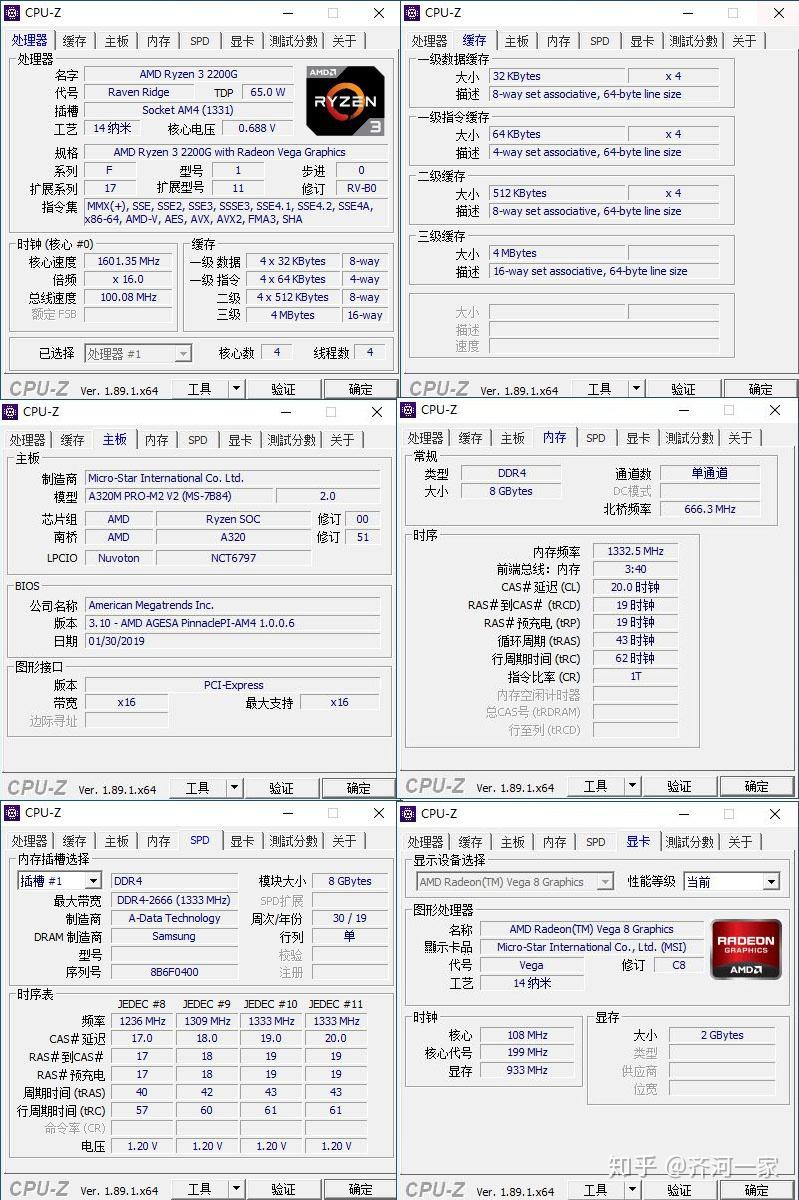Click 验证 button in the cache window

[x=683, y=389]
